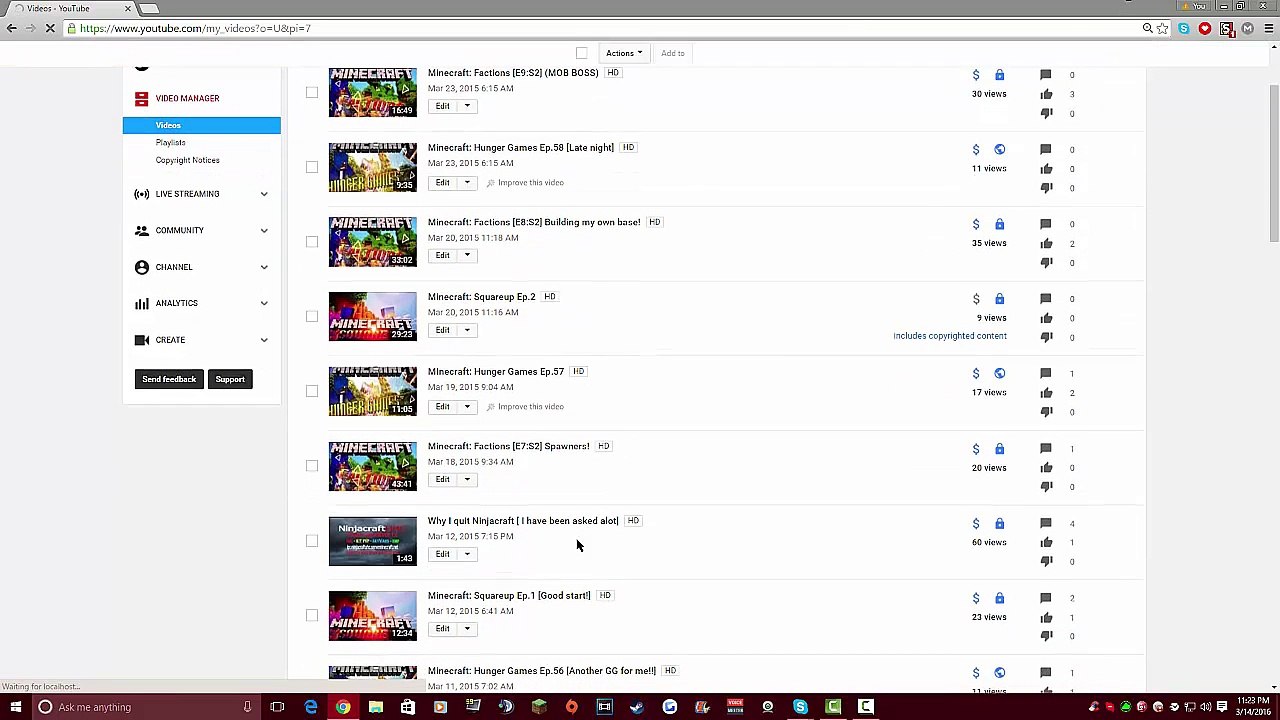The height and width of the screenshot is (720, 1280).
Task: Click Analytics bar chart icon in sidebar
Action: (142, 303)
